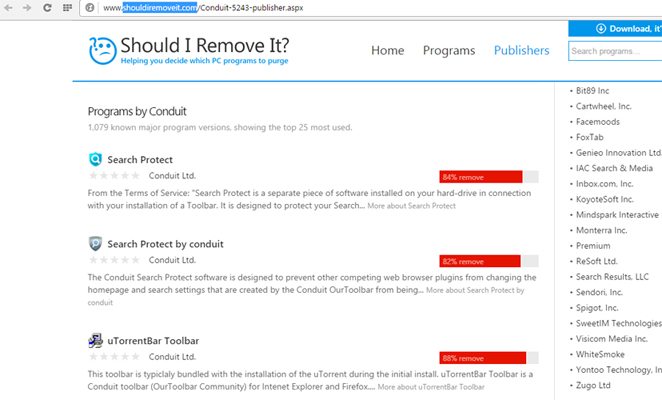Viewport: 662px width, 400px height.
Task: Open the Programs navigation item
Action: 449,51
